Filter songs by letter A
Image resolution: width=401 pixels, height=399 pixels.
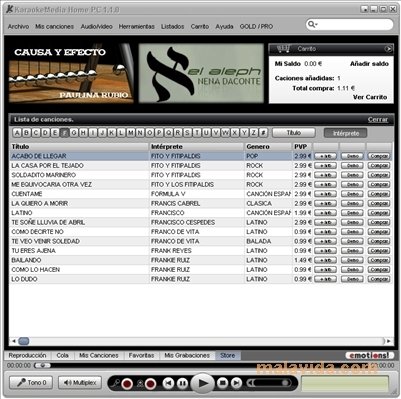pos(17,133)
